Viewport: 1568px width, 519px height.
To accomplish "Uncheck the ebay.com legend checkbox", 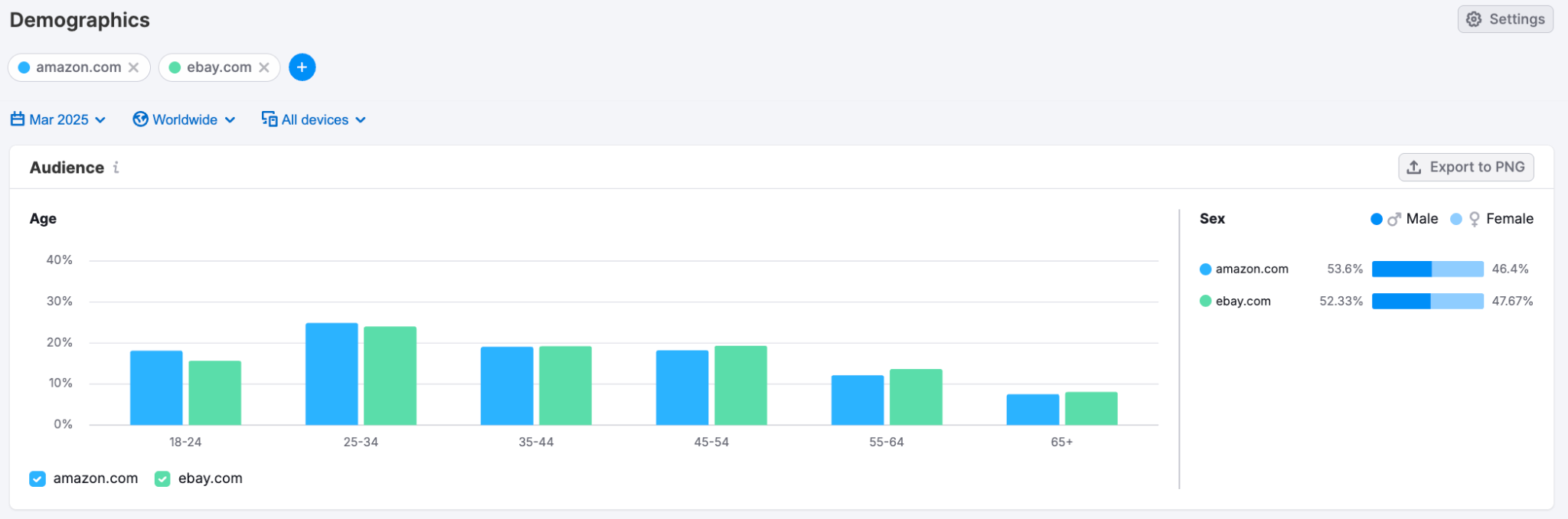I will 162,478.
